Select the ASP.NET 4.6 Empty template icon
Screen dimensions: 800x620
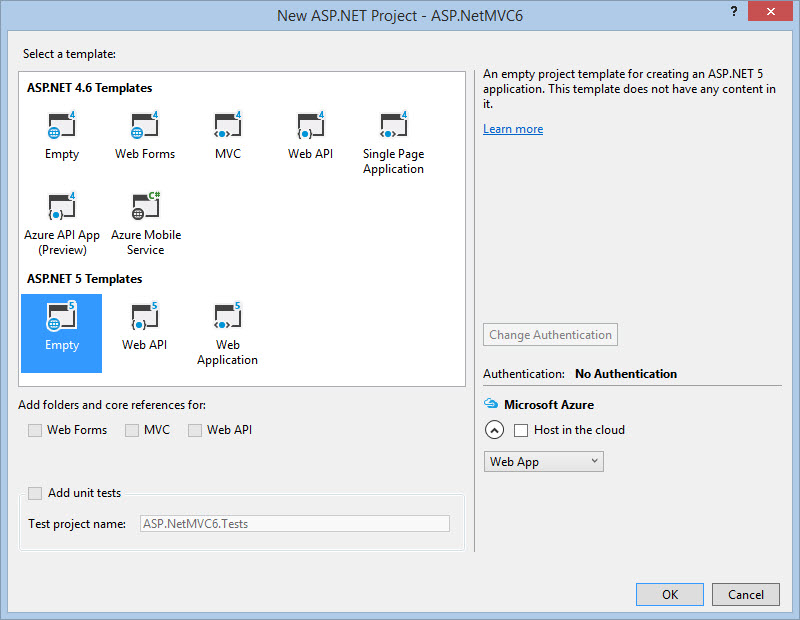[x=62, y=125]
